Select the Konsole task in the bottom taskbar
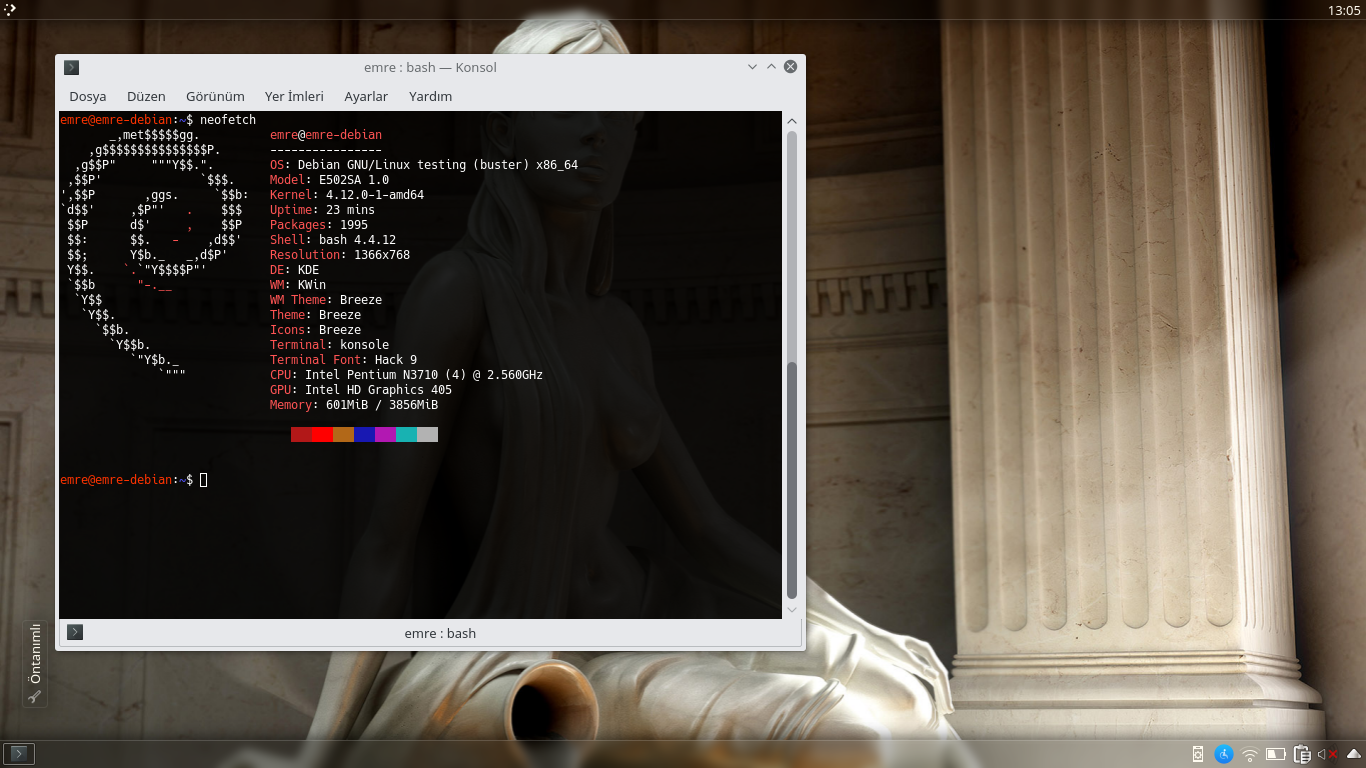1366x768 pixels. pyautogui.click(x=20, y=754)
